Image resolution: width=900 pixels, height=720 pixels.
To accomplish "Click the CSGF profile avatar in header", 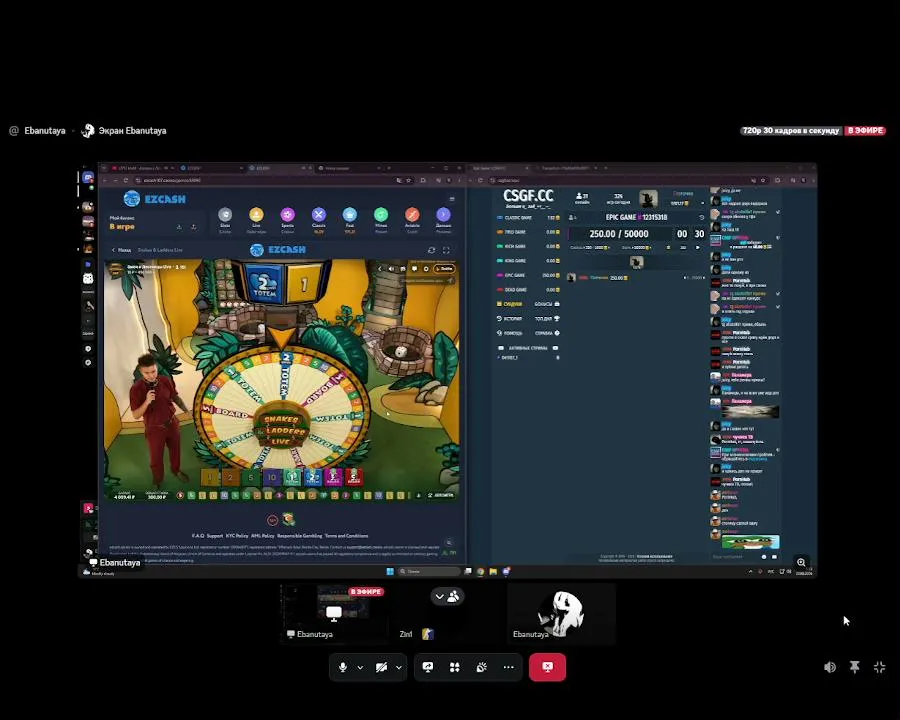I will coord(648,199).
